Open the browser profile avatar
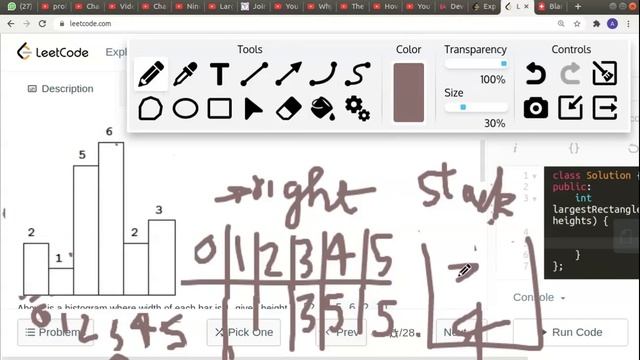 pos(612,24)
